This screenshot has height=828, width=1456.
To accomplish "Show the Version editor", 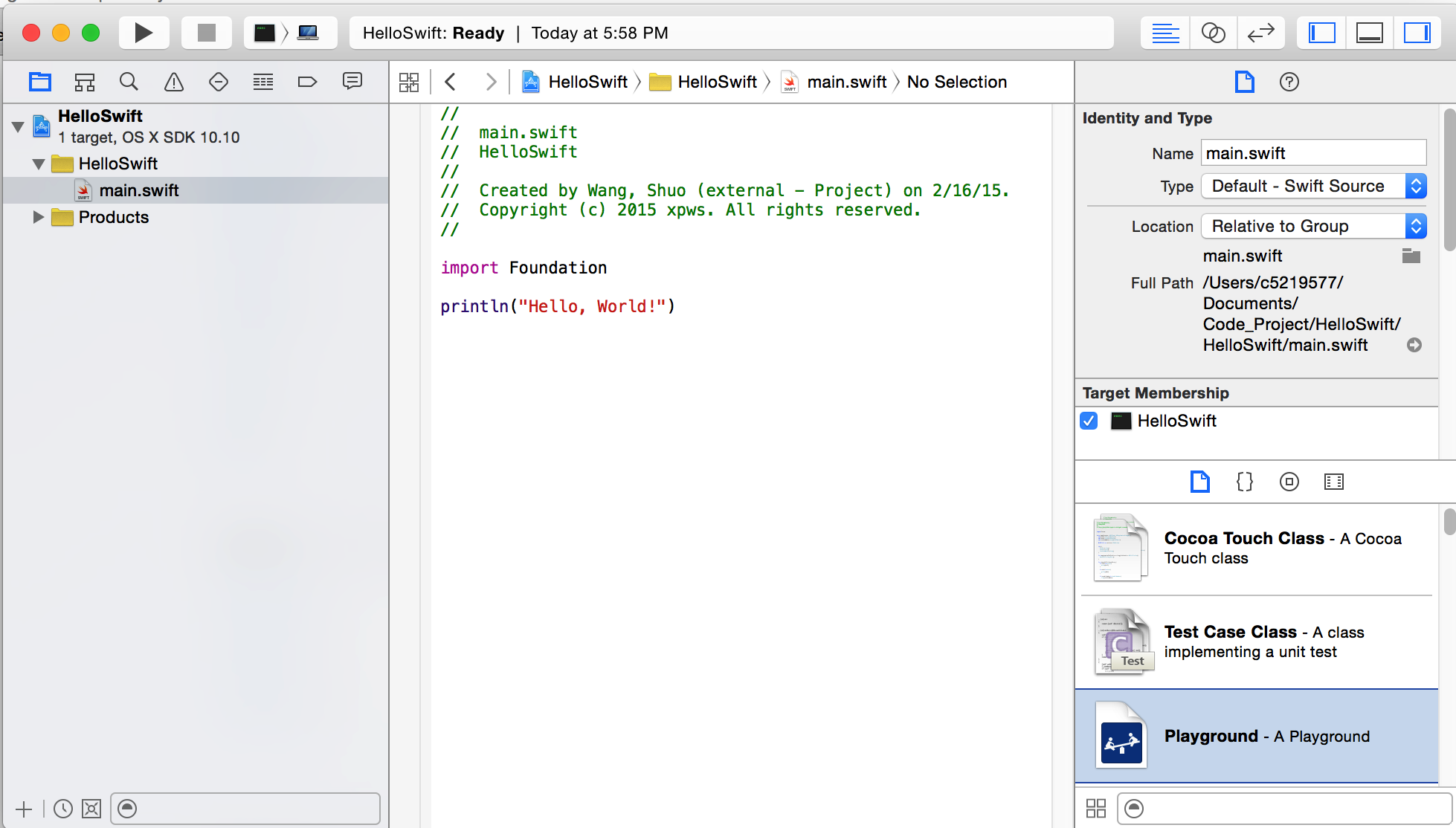I will 1260,33.
